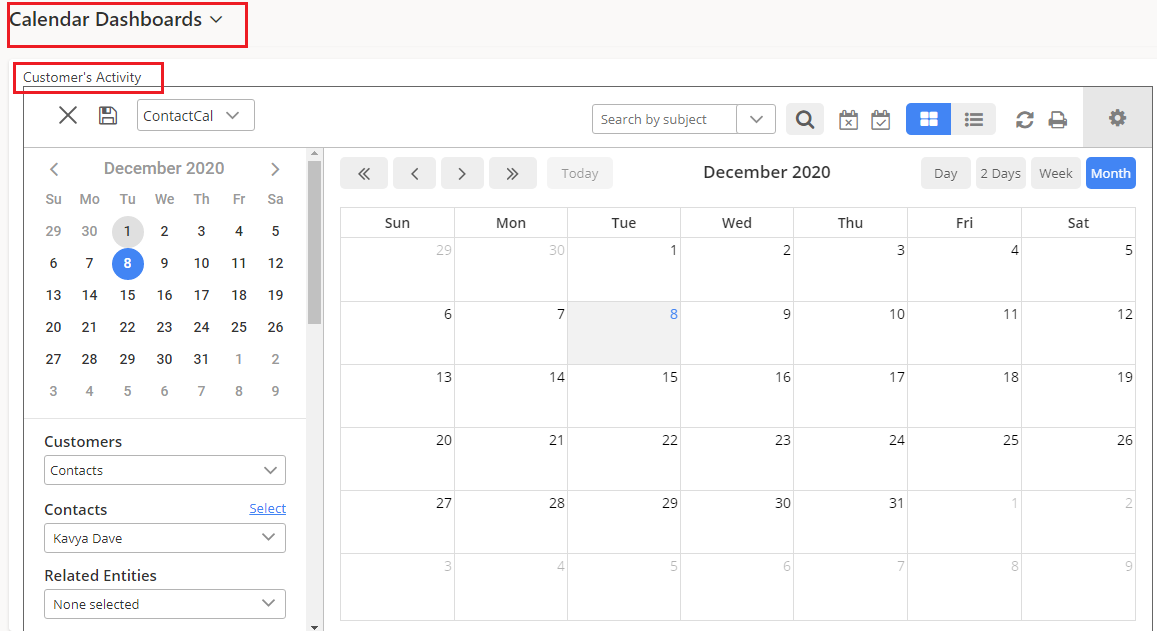
Task: Jump forward with double-right arrow button
Action: (512, 173)
